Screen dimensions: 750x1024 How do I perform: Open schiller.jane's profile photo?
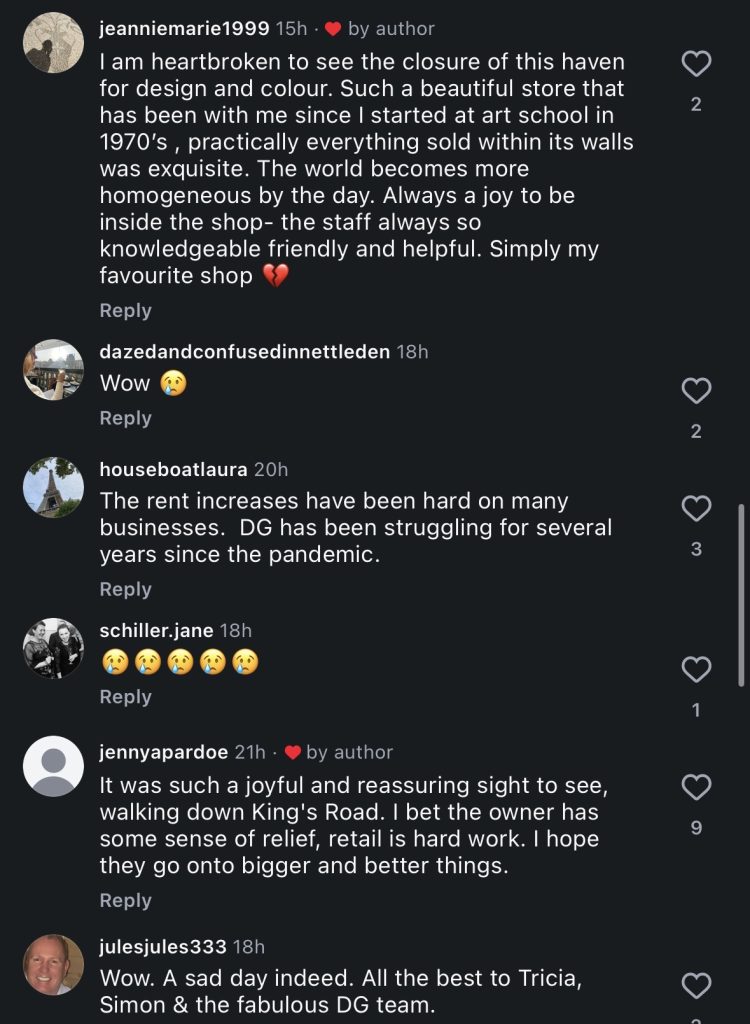coord(54,648)
